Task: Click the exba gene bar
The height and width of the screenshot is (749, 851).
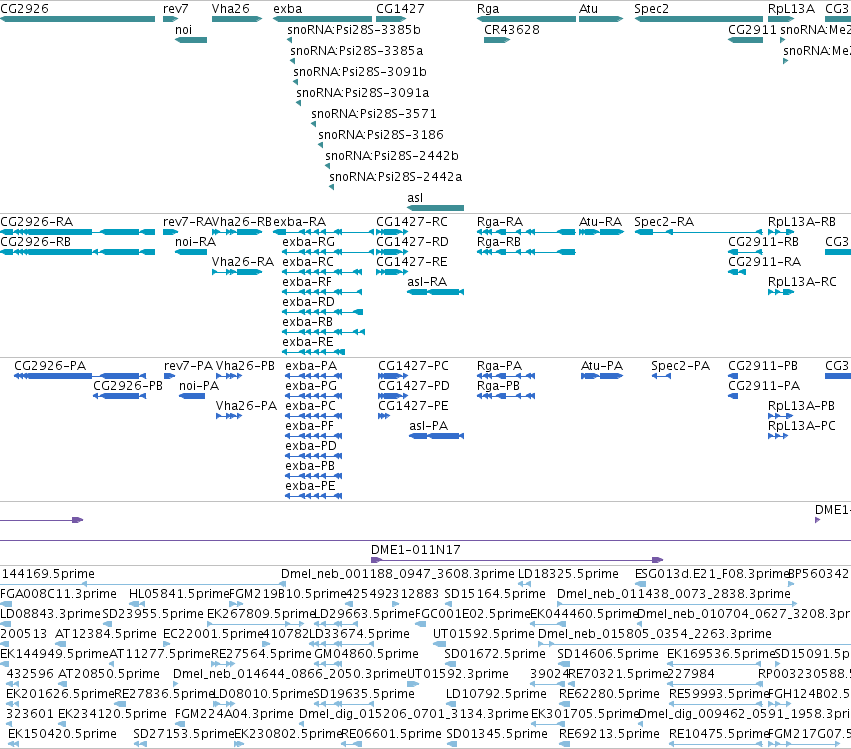Action: 322,19
